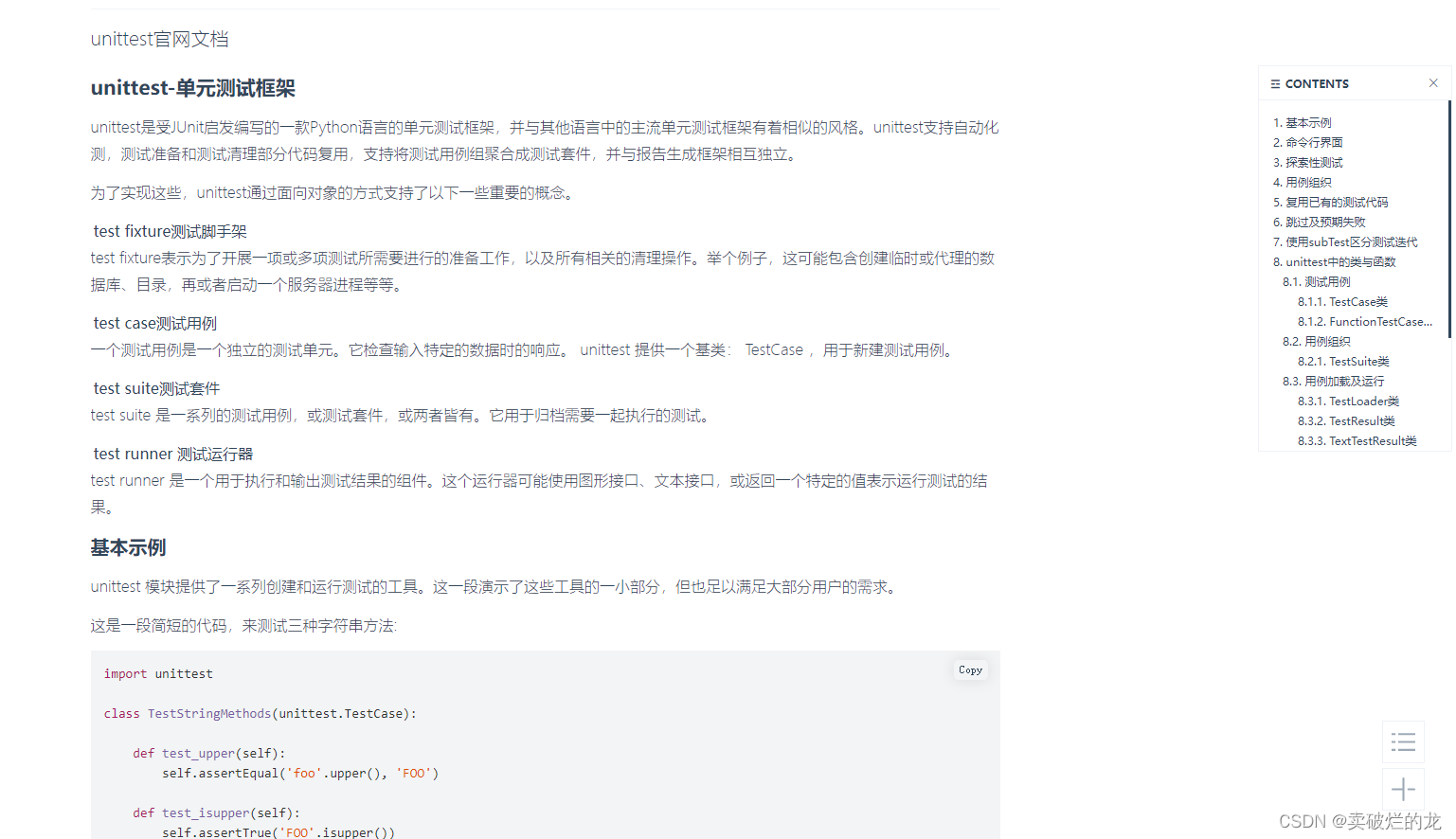Click the self.assertEqual code line
1456x839 pixels.
coord(300,773)
